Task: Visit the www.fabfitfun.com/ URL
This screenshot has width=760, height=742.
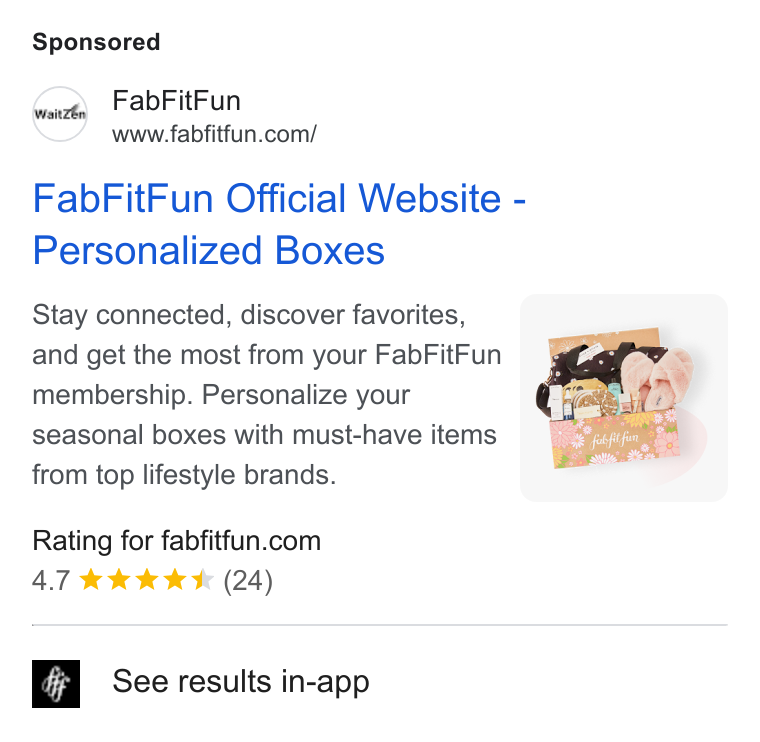Action: tap(214, 134)
